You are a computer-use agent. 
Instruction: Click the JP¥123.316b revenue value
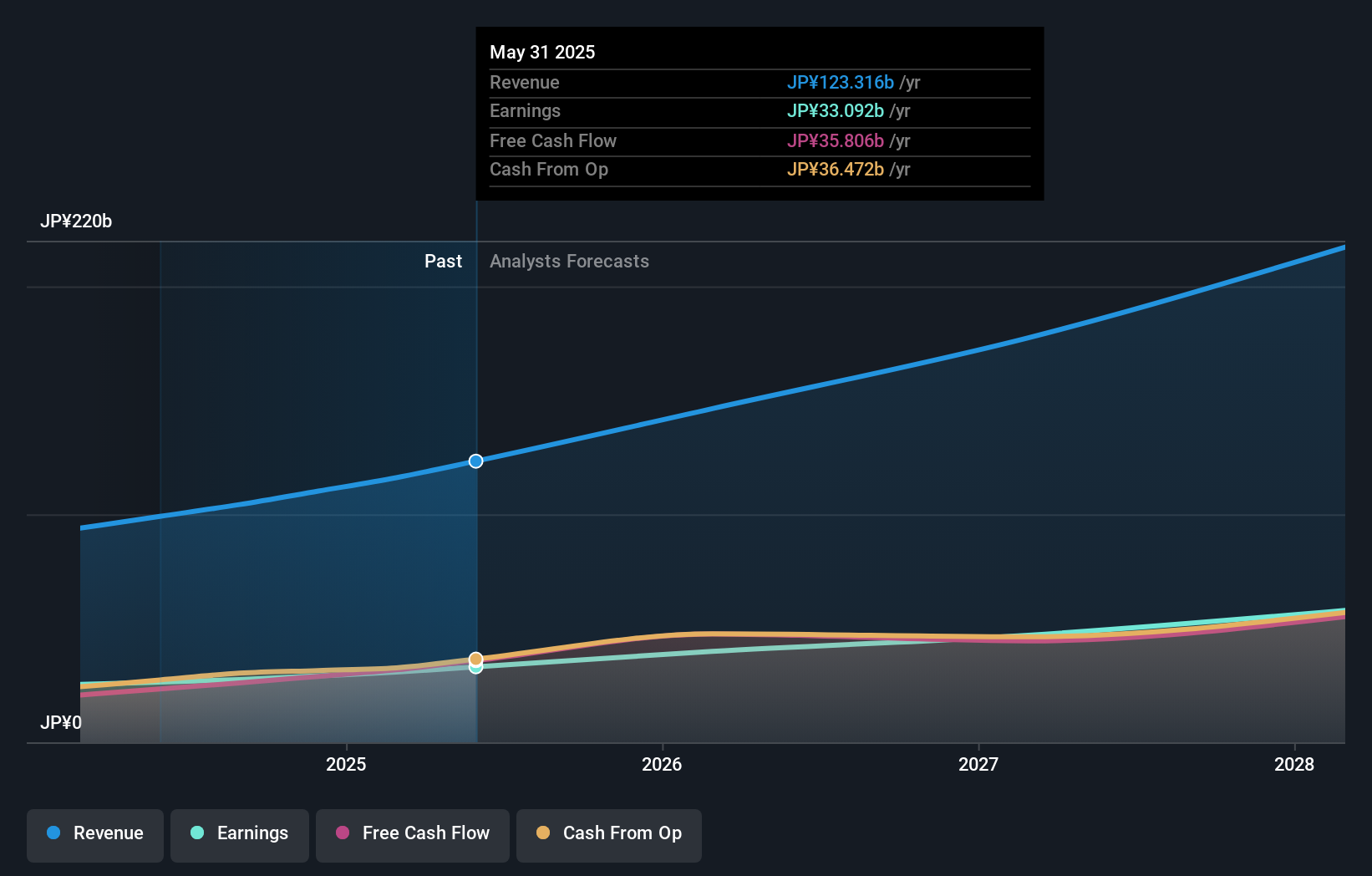pos(841,83)
